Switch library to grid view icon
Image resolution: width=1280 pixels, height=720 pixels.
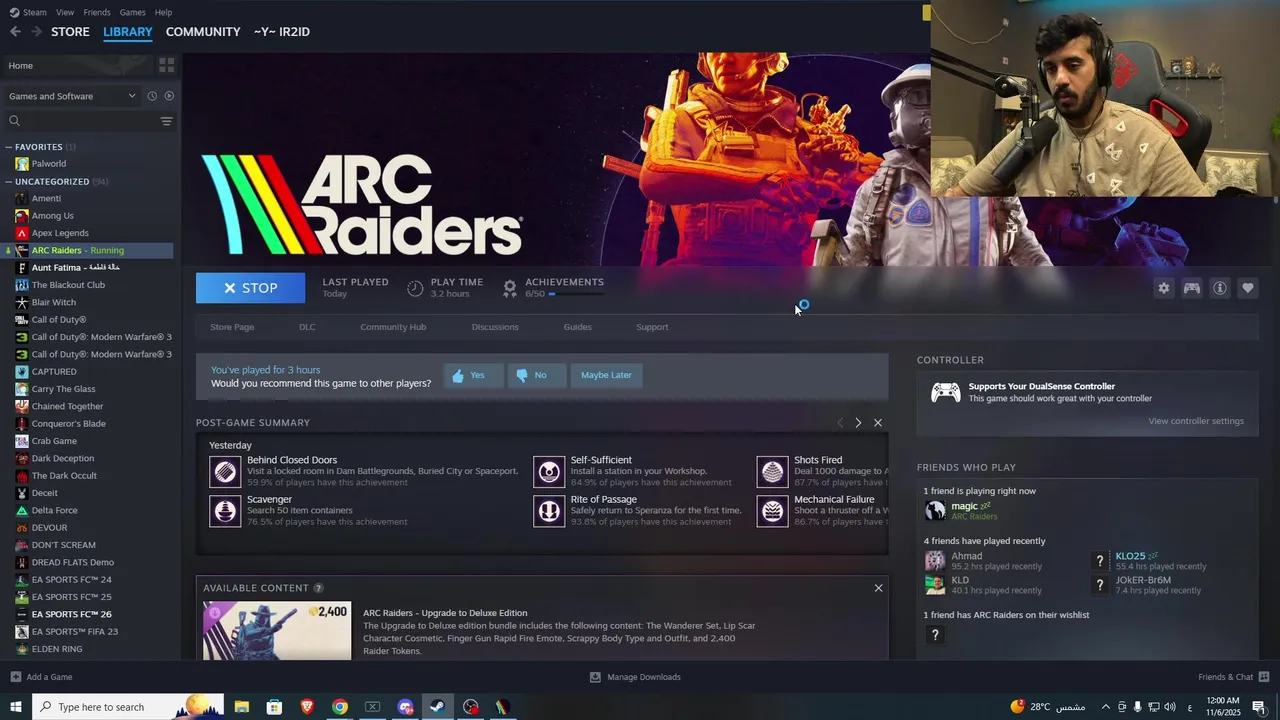click(166, 65)
